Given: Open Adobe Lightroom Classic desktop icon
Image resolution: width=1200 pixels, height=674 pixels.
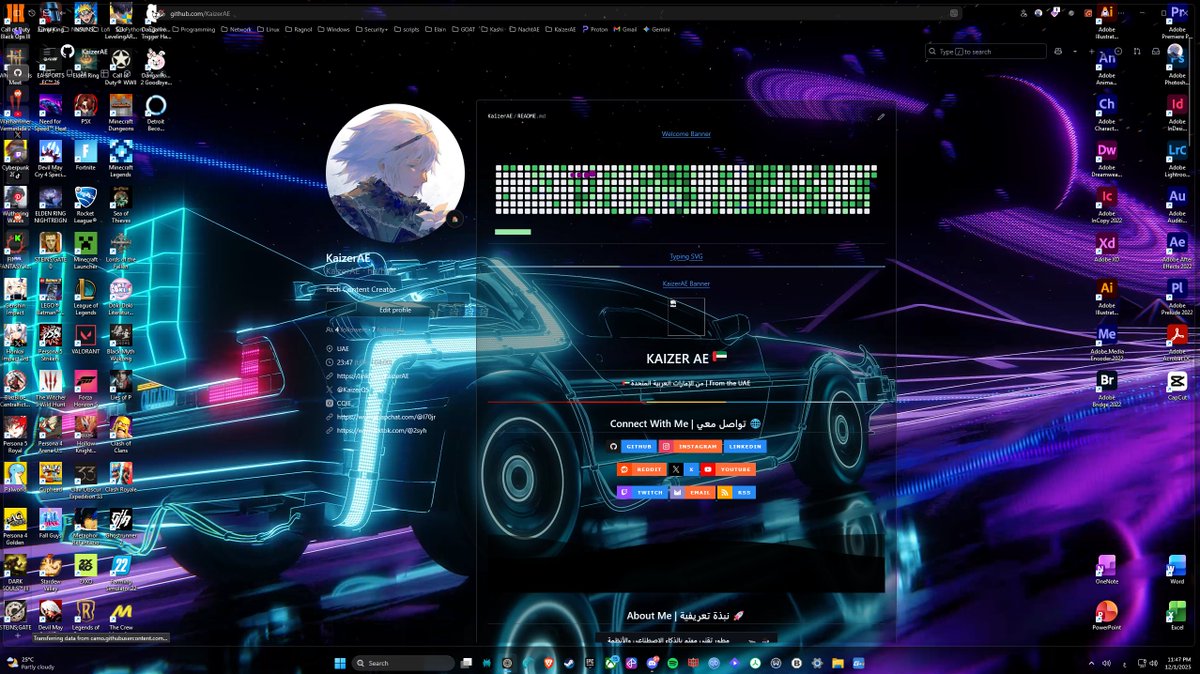Looking at the screenshot, I should (1177, 157).
